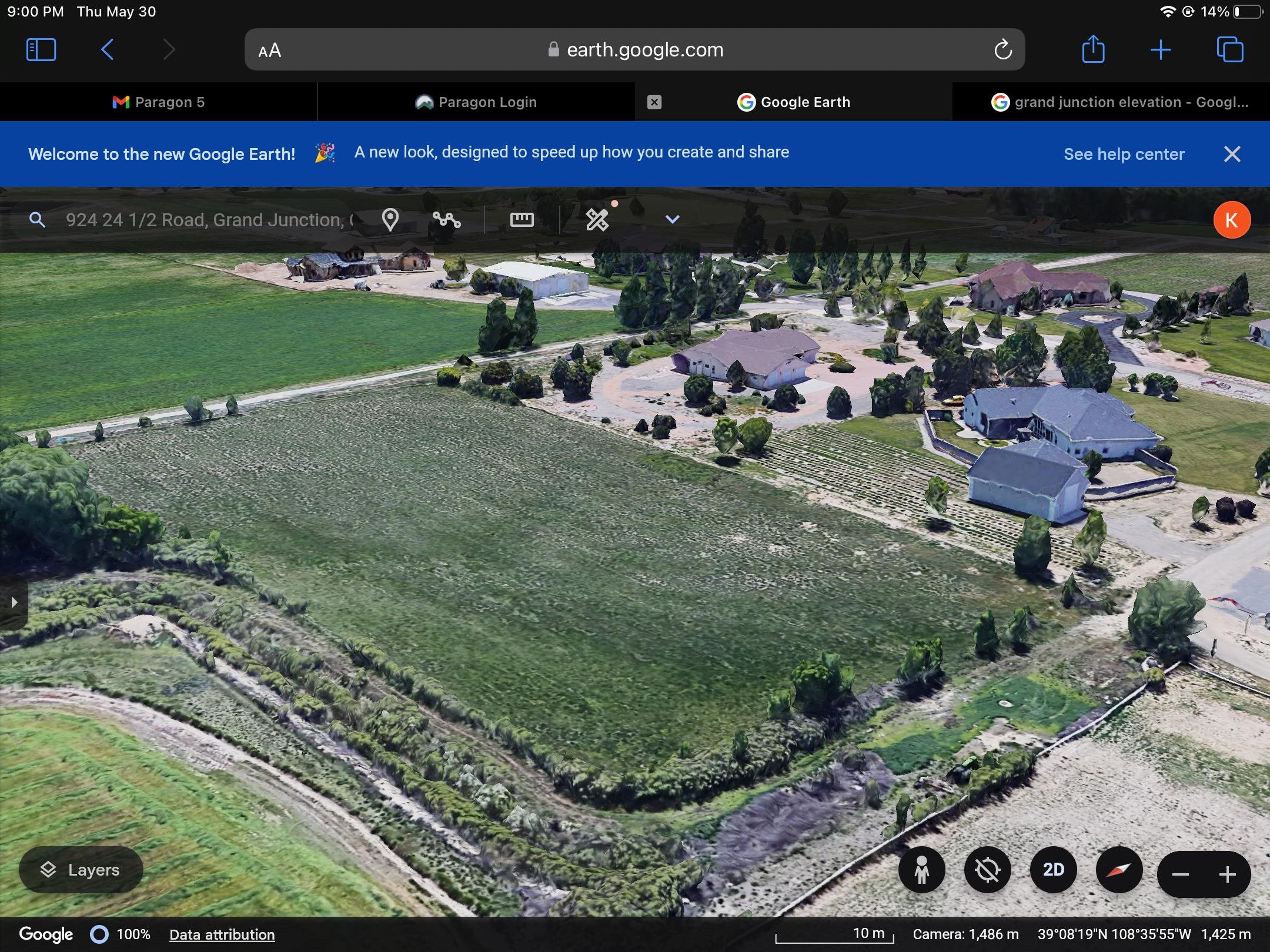Open the Layers button
This screenshot has width=1270, height=952.
(81, 870)
